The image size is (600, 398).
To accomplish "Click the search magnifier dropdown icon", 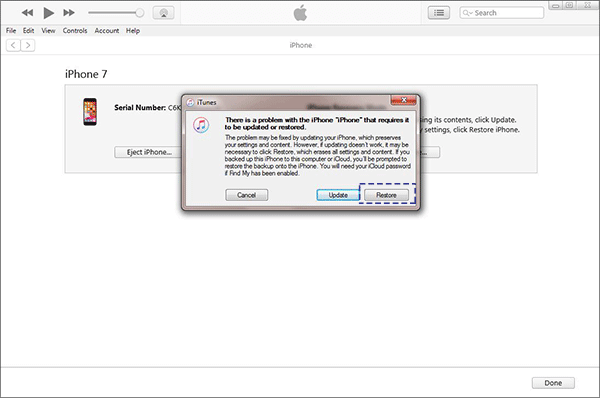I will click(468, 13).
